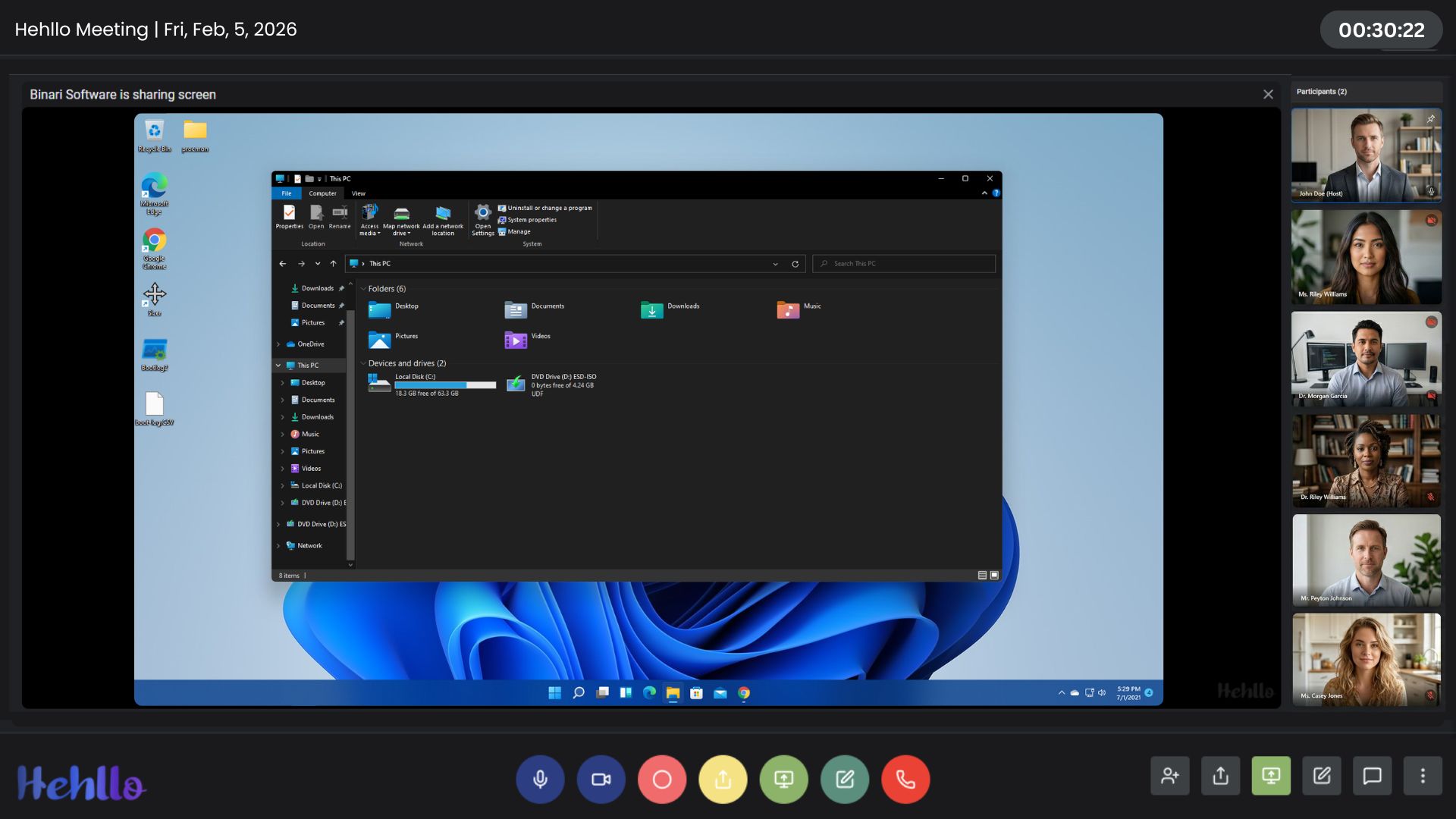
Task: Click the Open Settings gear icon
Action: coord(483,221)
